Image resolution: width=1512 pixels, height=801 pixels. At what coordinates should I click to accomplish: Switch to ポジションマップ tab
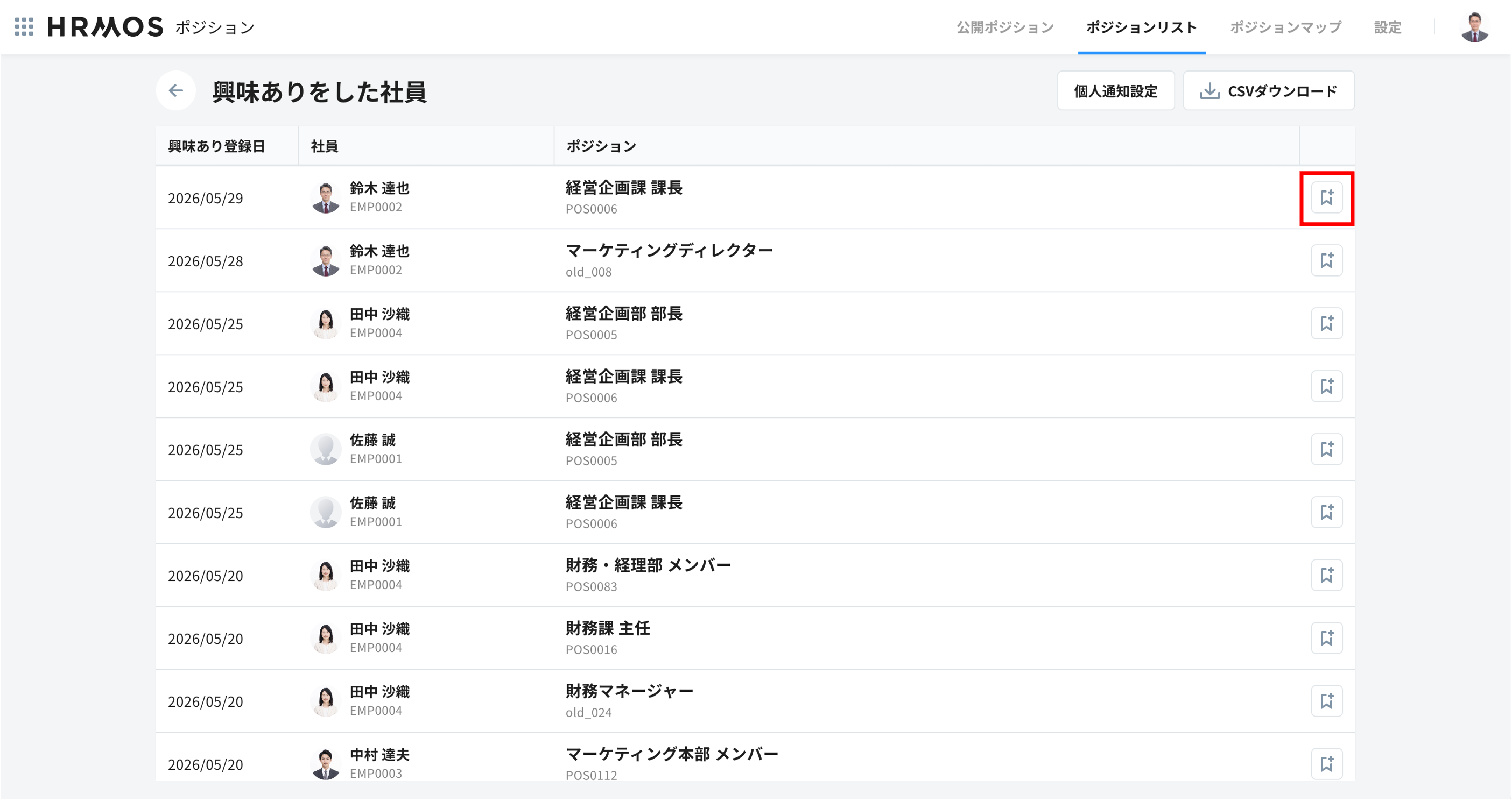tap(1285, 27)
